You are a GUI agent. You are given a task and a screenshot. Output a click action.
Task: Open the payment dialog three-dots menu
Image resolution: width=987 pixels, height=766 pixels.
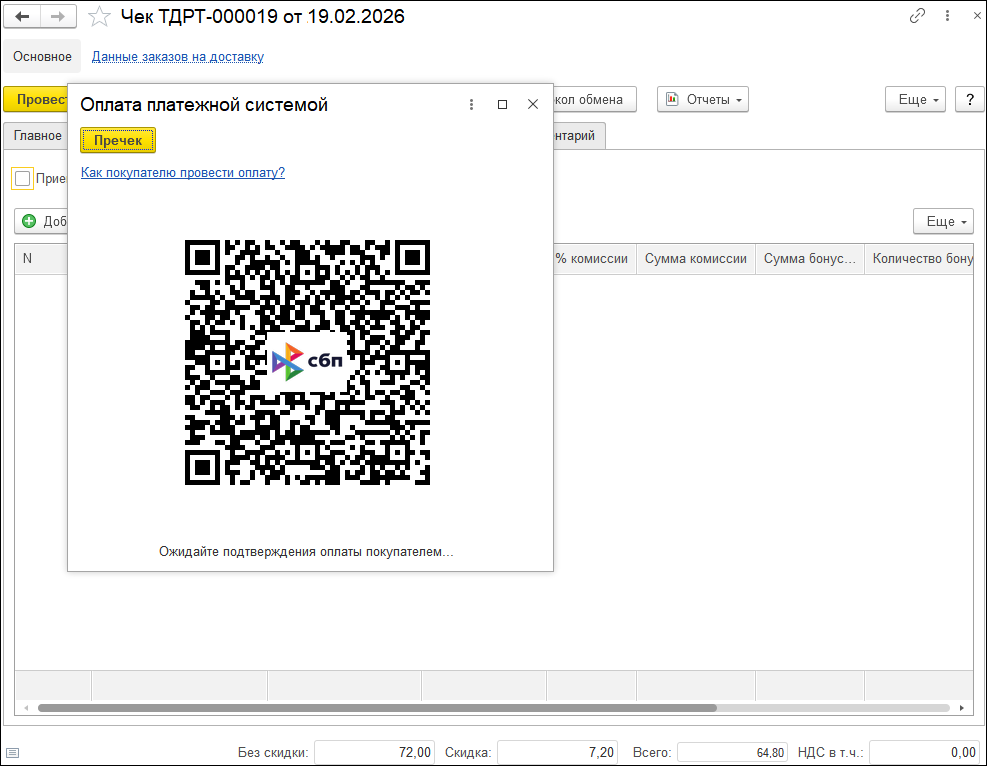(471, 104)
